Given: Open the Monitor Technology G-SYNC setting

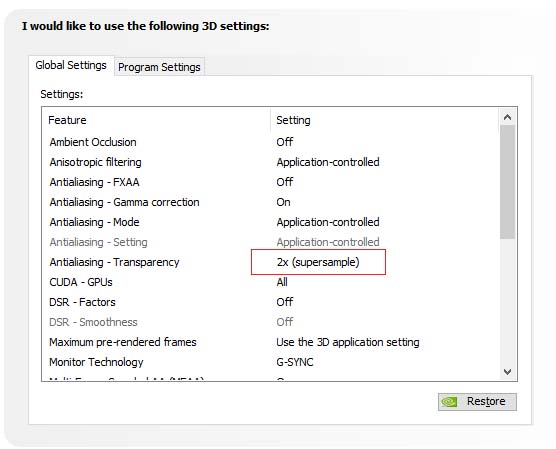Looking at the screenshot, I should (x=295, y=362).
